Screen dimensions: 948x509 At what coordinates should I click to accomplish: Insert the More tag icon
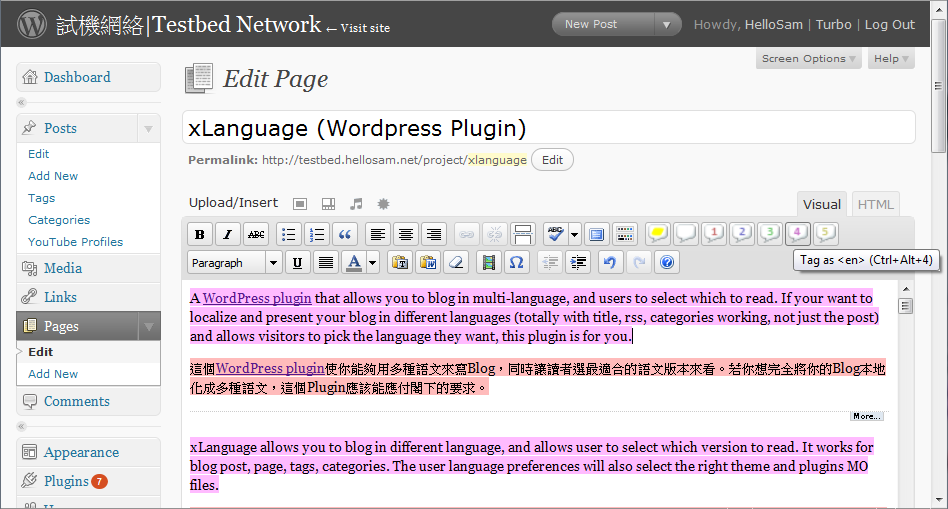click(x=522, y=234)
